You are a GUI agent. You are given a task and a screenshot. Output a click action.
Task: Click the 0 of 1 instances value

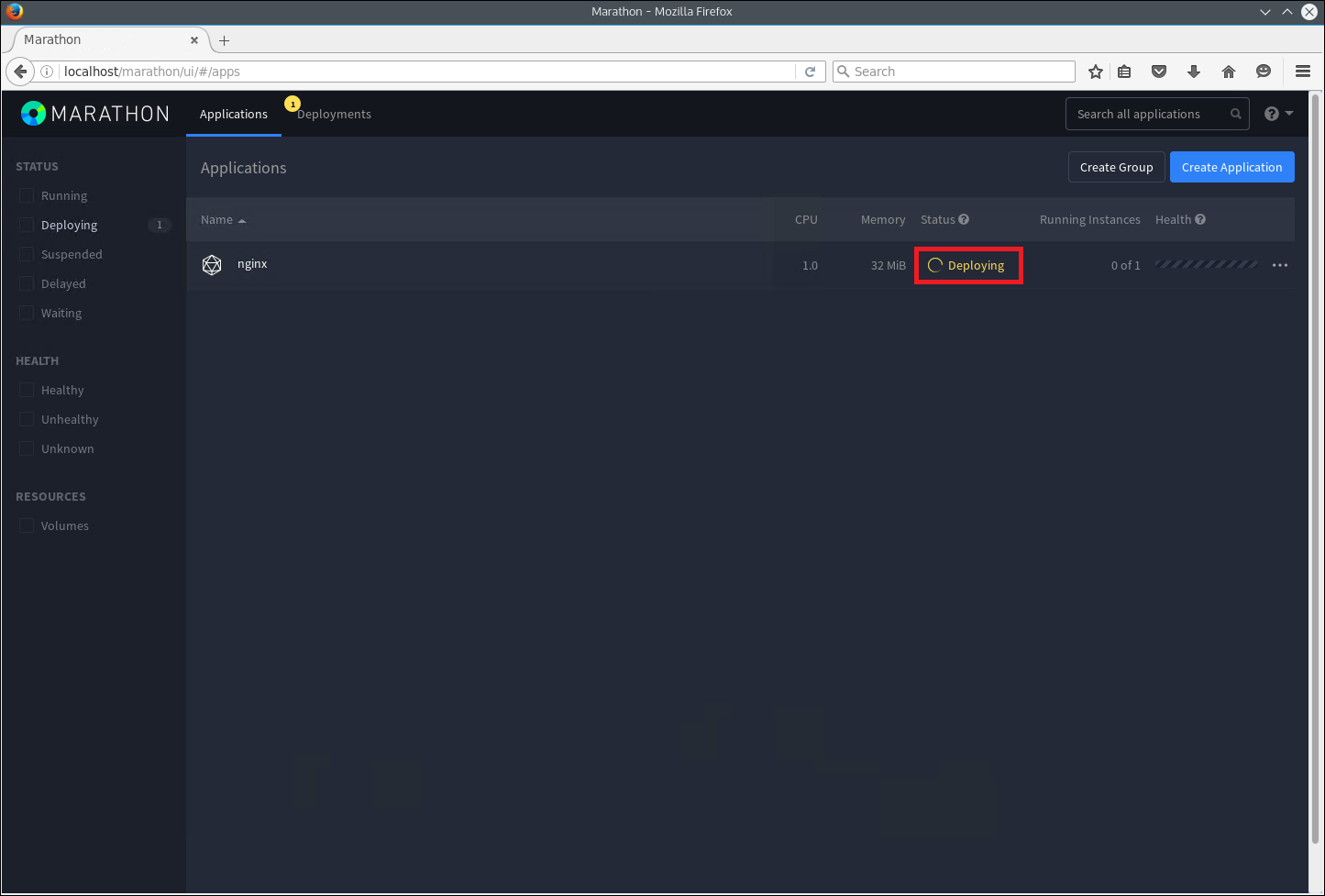pos(1126,266)
